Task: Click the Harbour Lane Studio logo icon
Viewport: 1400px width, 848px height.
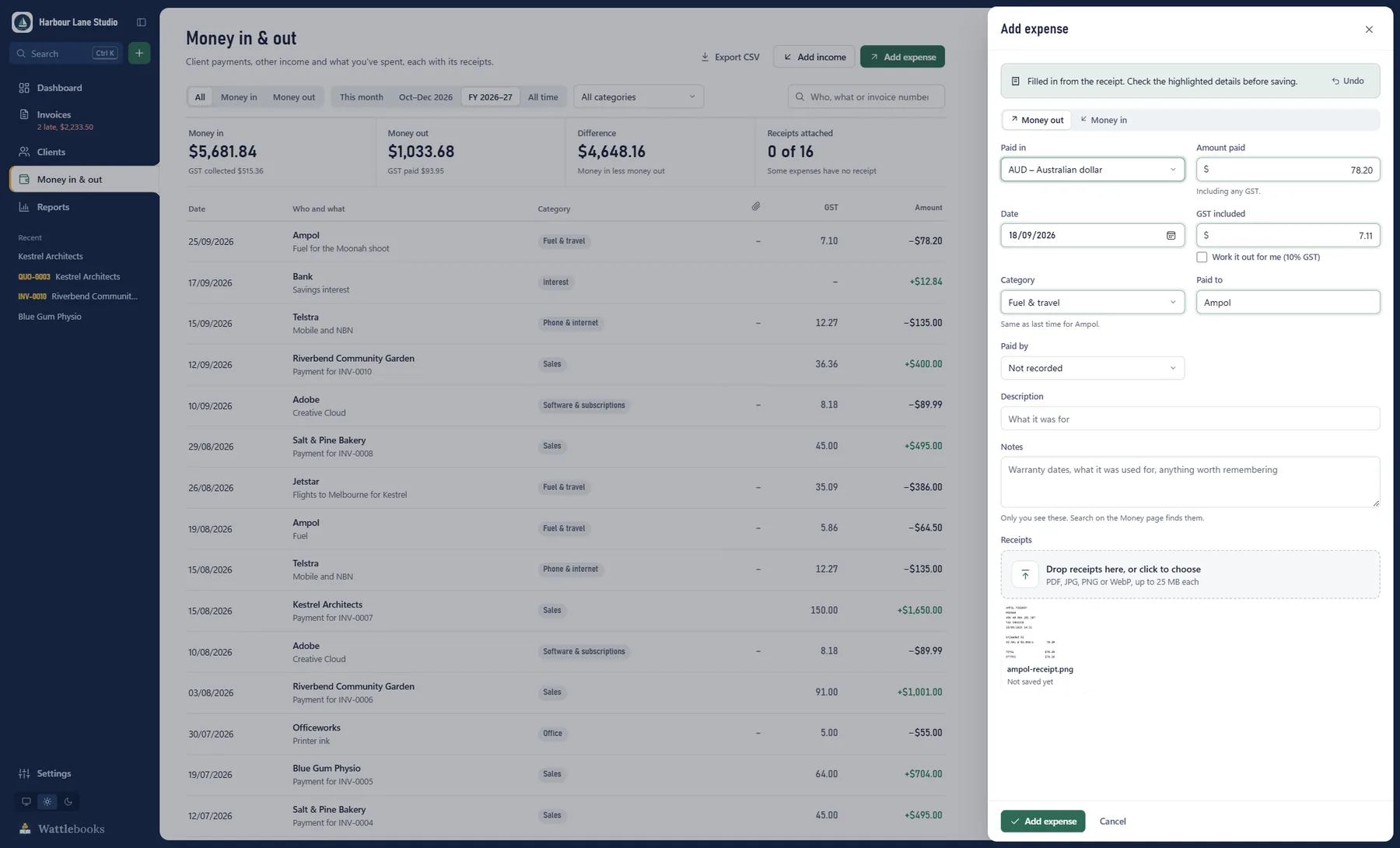Action: (x=22, y=22)
